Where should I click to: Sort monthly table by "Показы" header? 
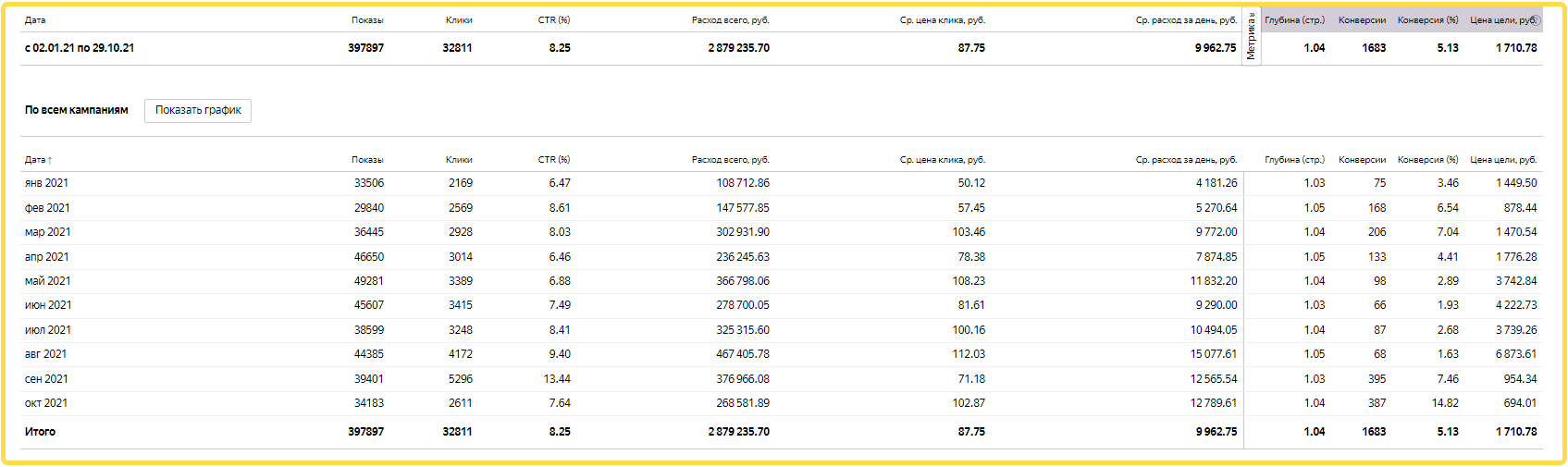tap(367, 160)
